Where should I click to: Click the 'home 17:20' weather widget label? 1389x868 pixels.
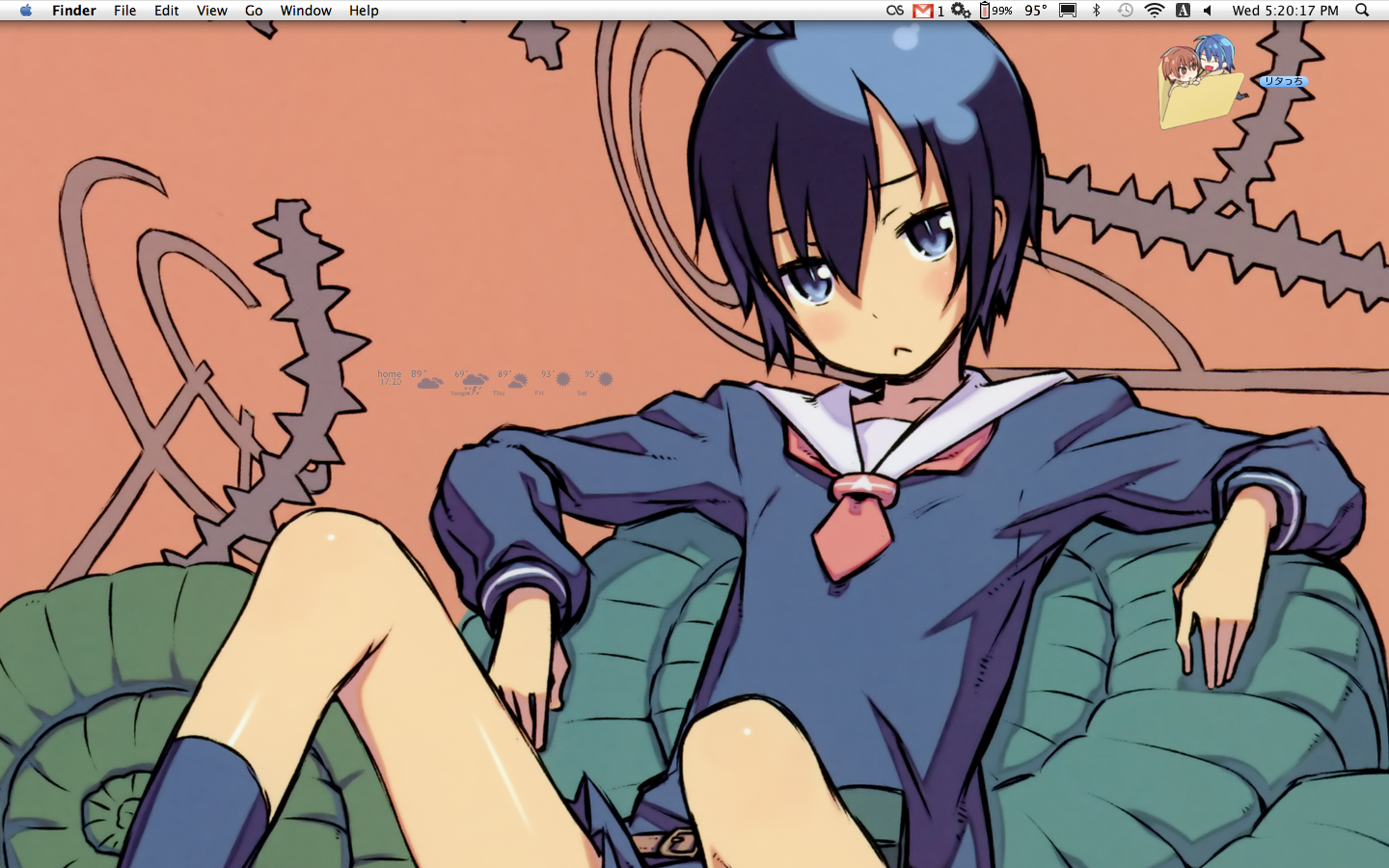[x=390, y=377]
